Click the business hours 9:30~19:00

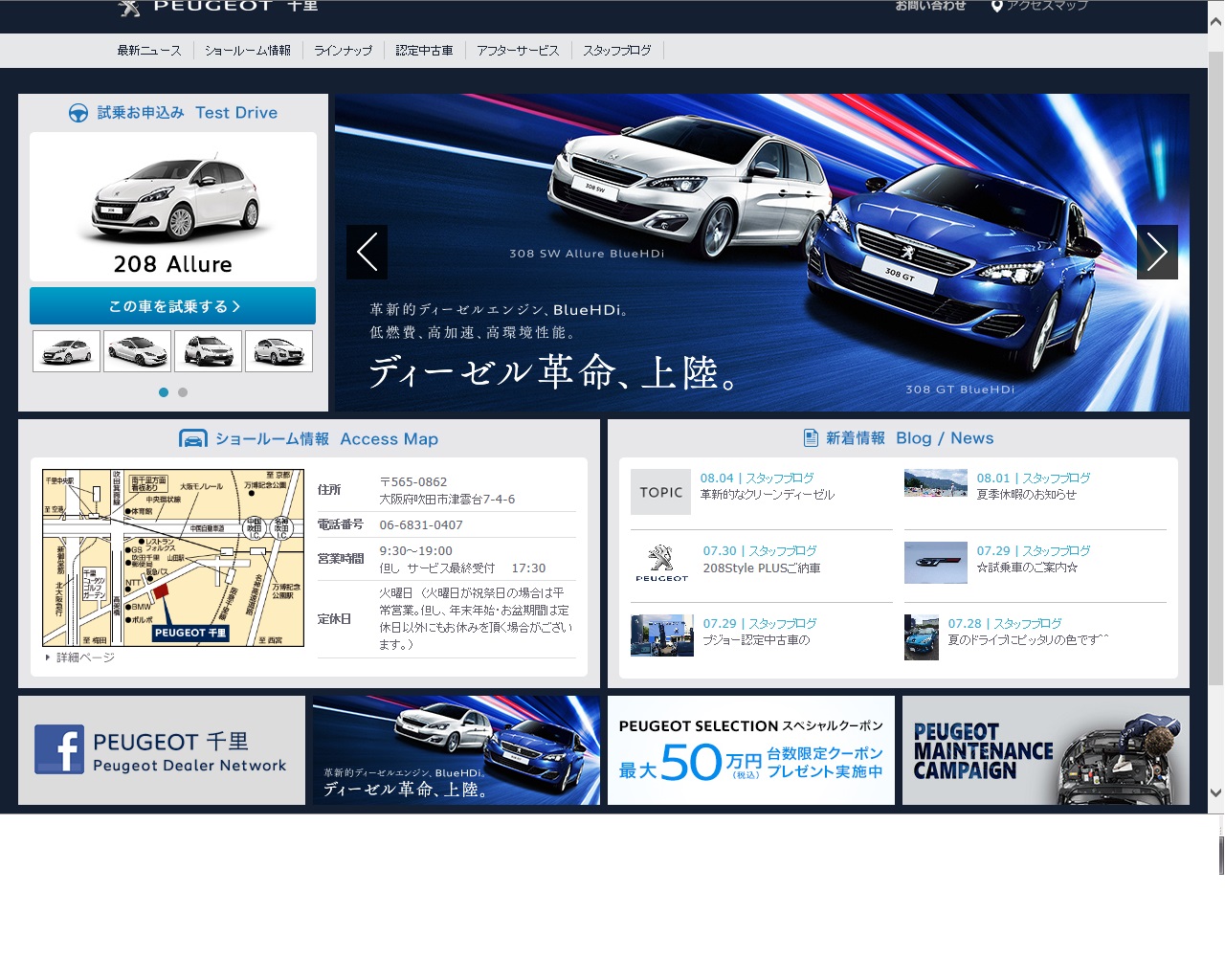[x=415, y=551]
